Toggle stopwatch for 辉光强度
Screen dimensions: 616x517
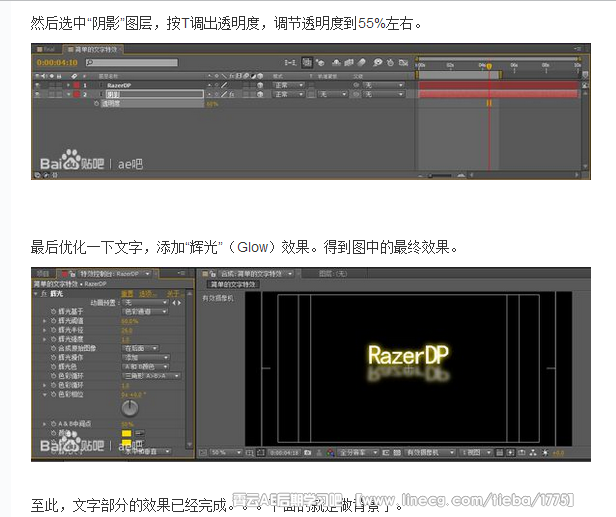tap(53, 339)
